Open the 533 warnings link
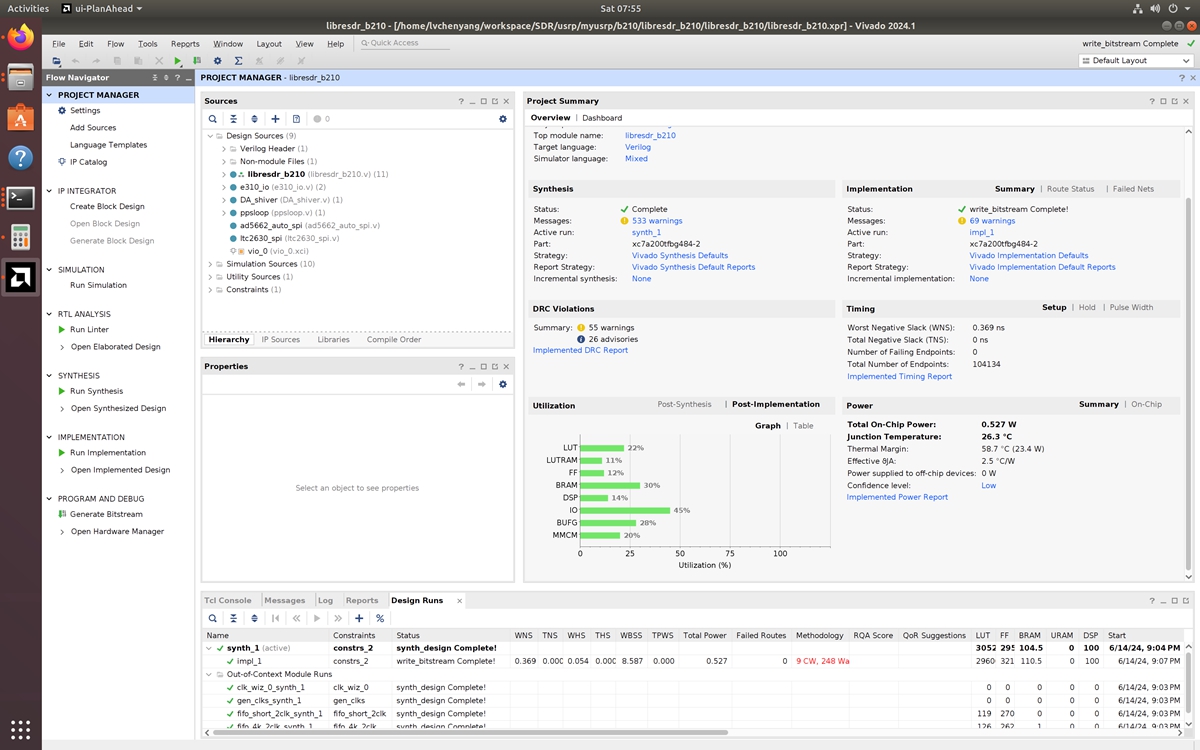Viewport: 1200px width, 750px height. (x=656, y=221)
